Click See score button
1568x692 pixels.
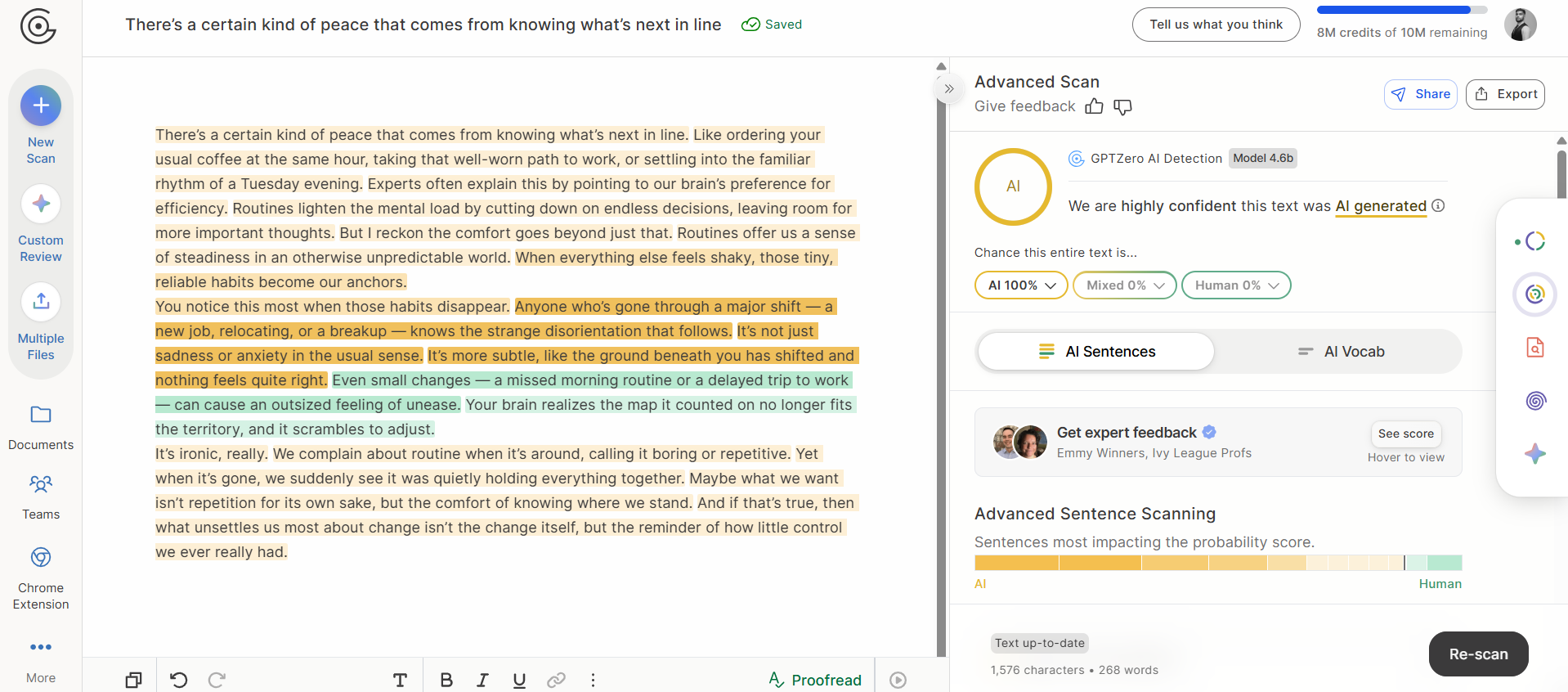[x=1405, y=434]
